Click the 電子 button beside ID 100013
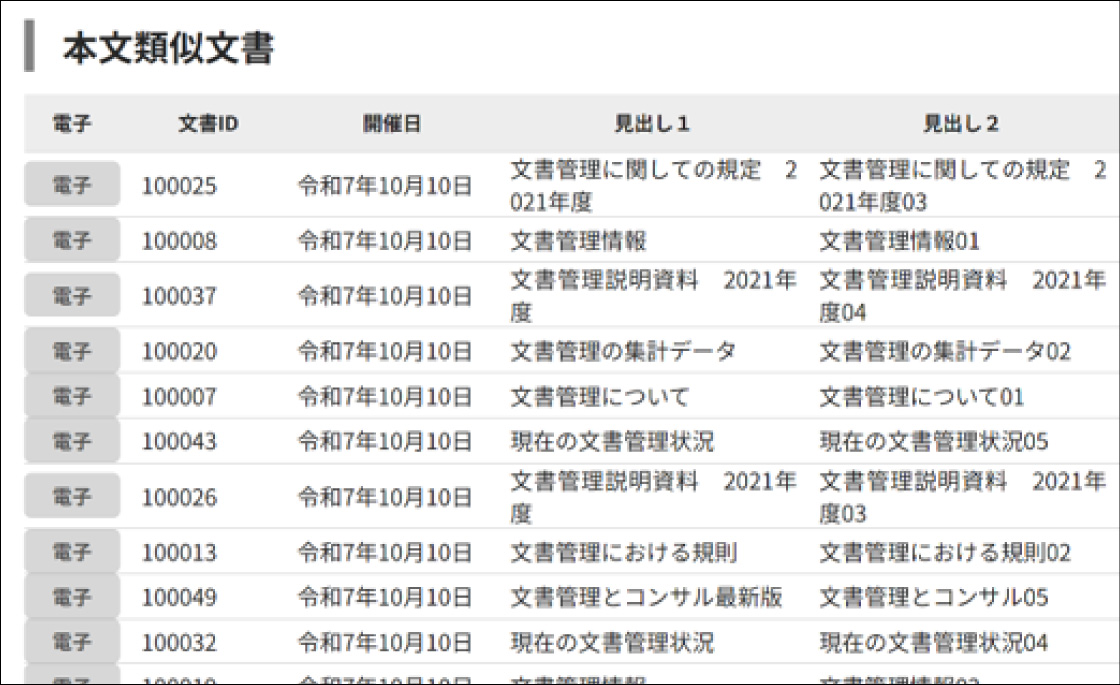 coord(72,551)
